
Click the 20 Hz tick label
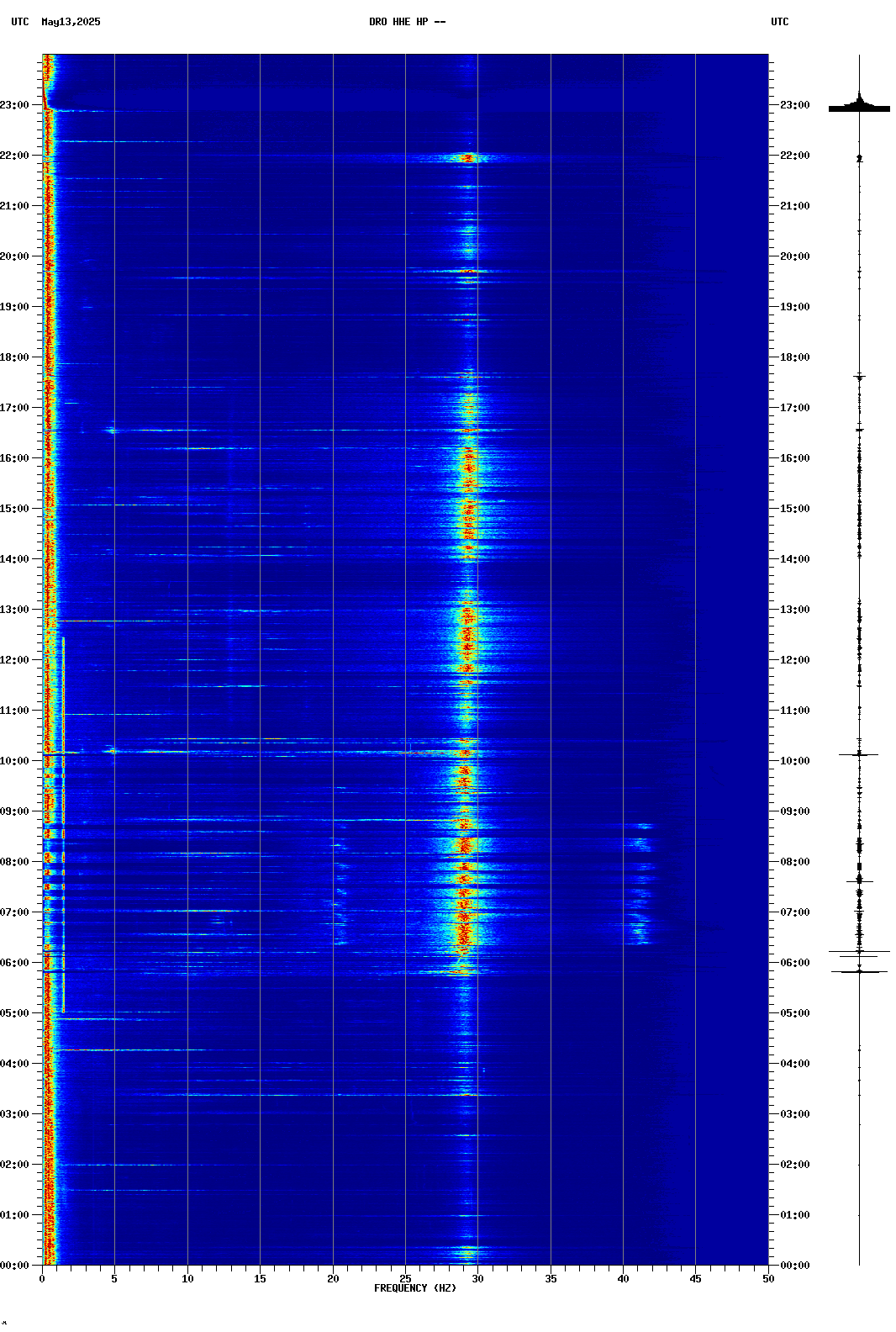pyautogui.click(x=333, y=1279)
